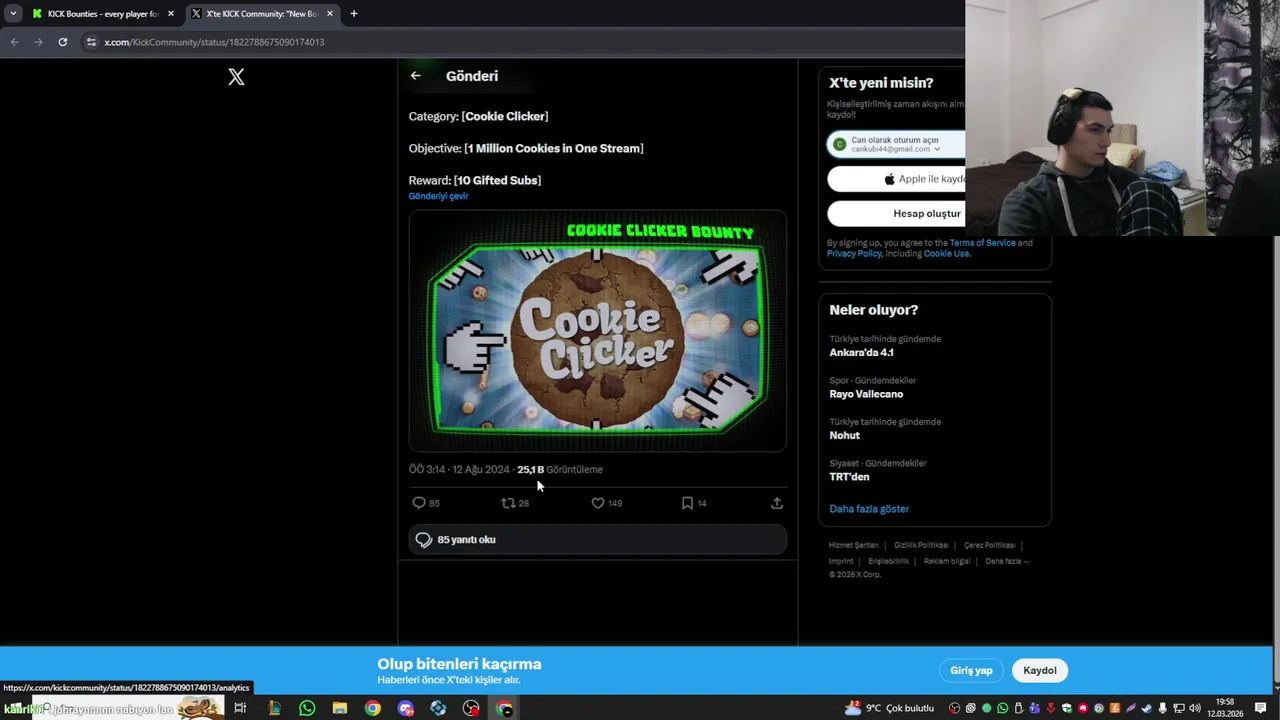Close the X'te KICK Community tab

tap(330, 14)
